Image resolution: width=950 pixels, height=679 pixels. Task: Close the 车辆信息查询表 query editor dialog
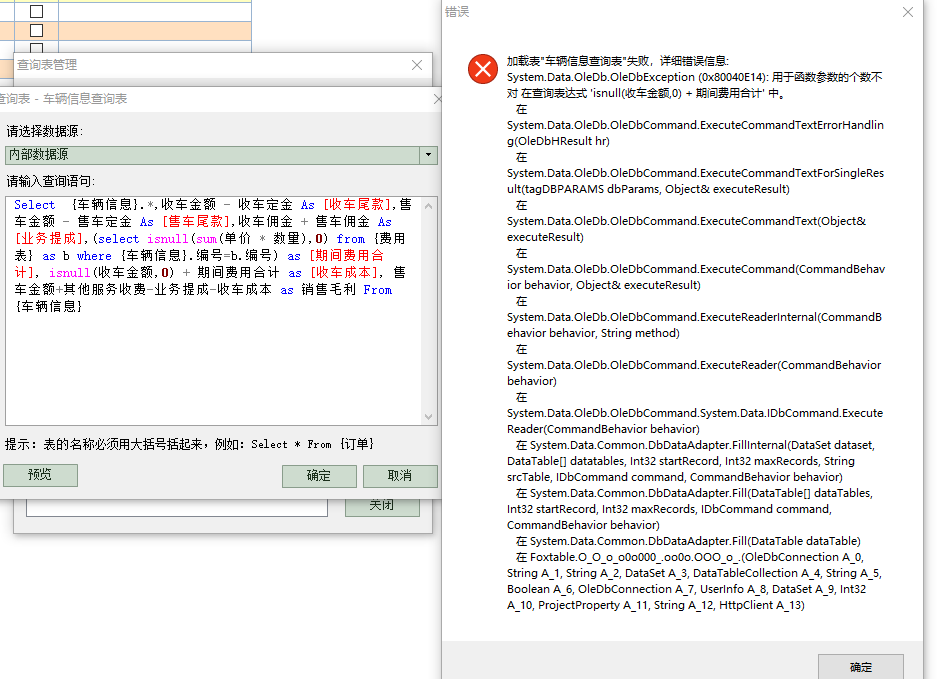click(x=437, y=99)
